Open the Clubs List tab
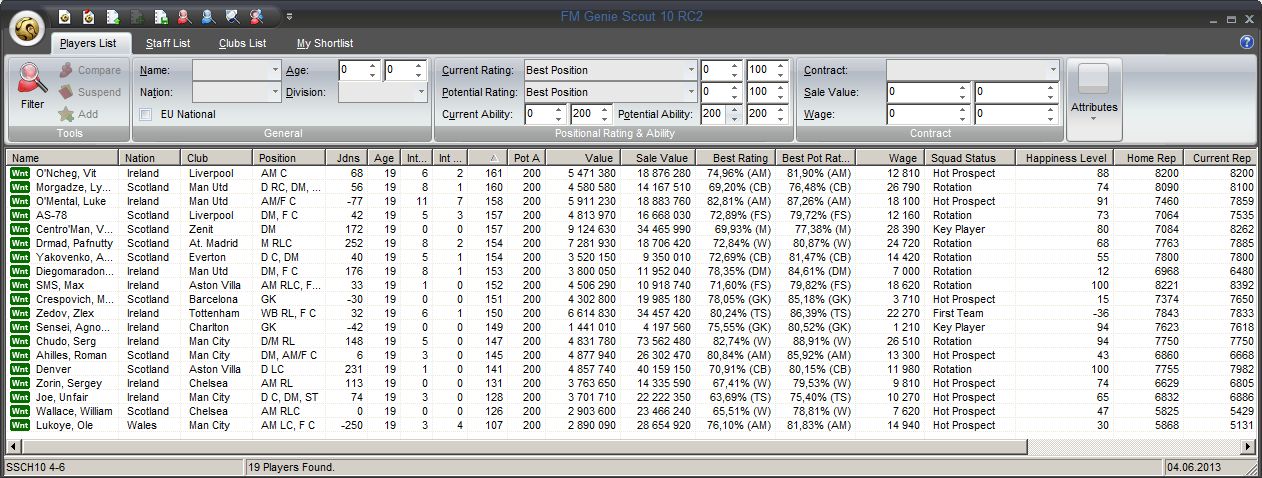Image resolution: width=1262 pixels, height=478 pixels. pos(242,43)
